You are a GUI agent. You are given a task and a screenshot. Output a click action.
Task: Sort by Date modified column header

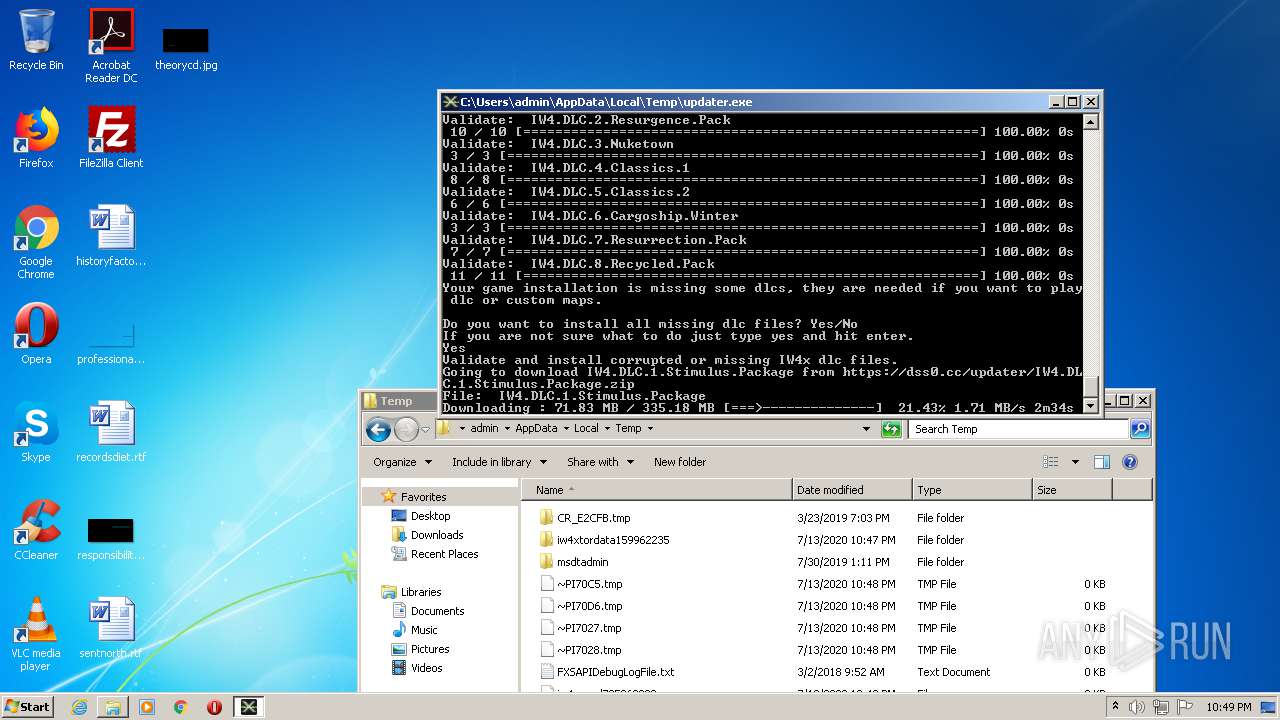(x=852, y=490)
